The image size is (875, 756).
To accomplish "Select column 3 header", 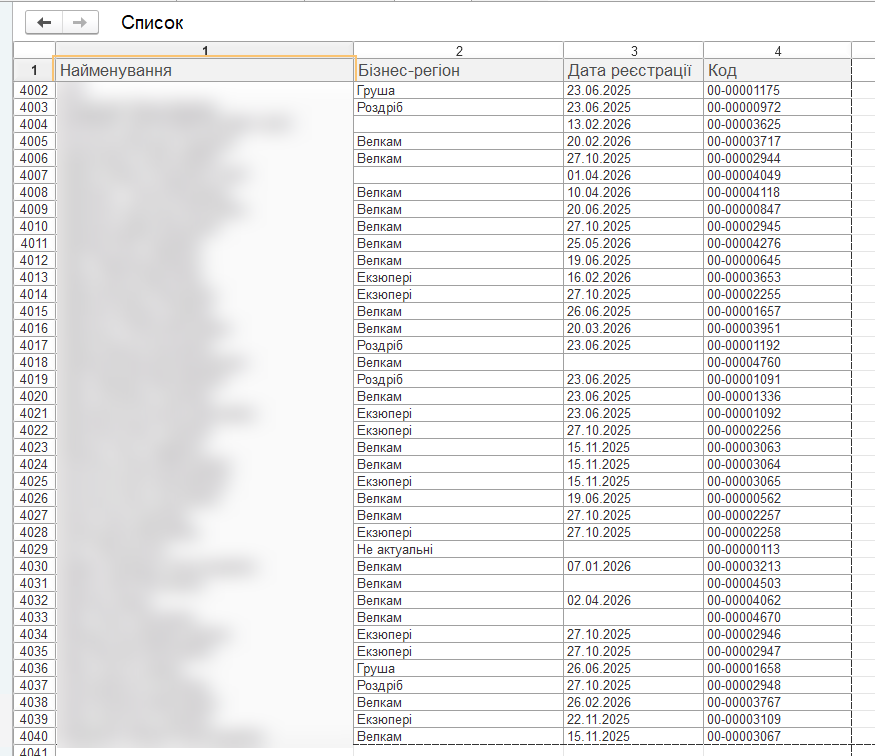I will [633, 50].
